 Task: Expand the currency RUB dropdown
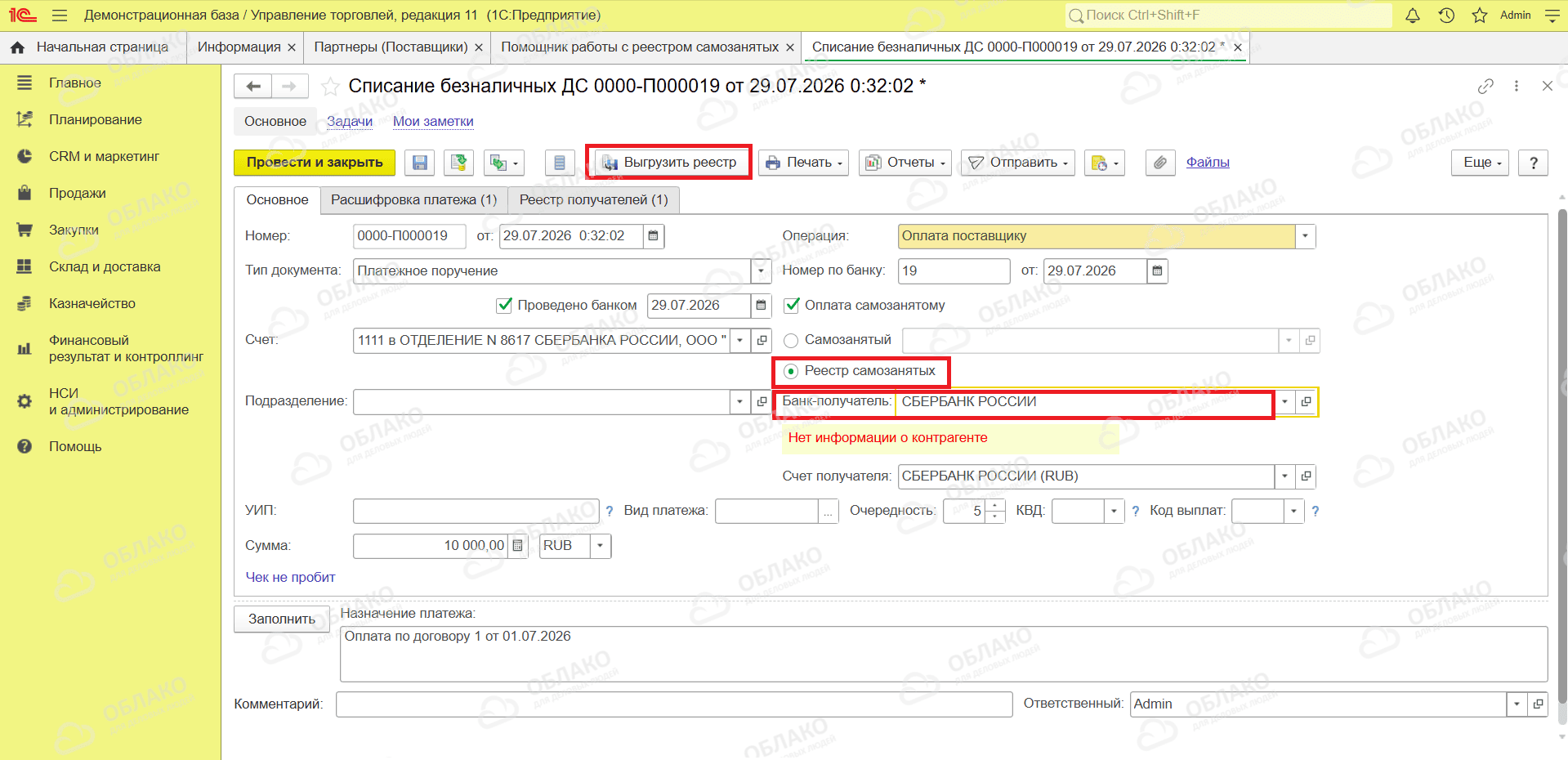coord(601,546)
